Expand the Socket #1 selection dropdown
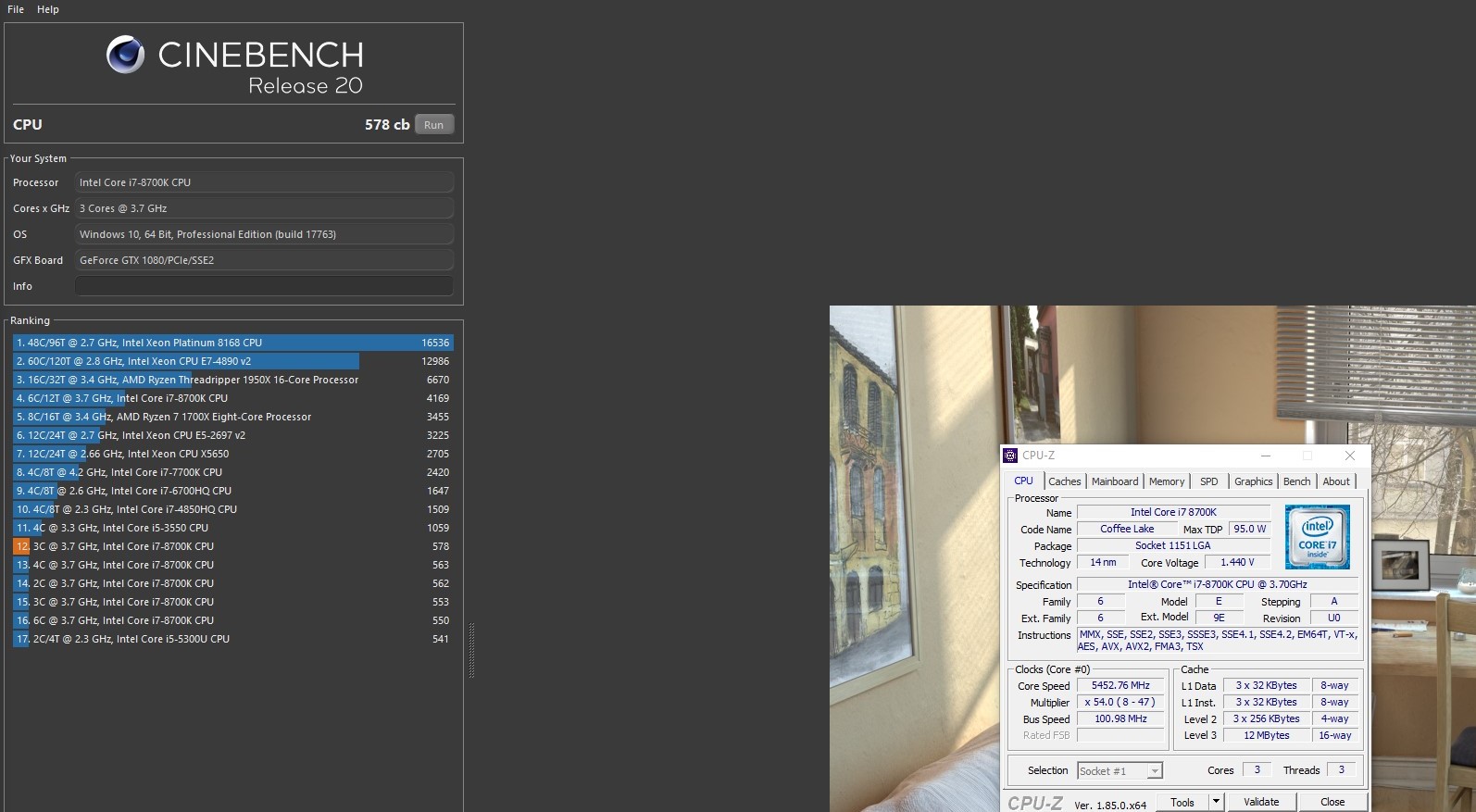This screenshot has width=1476, height=812. point(1154,771)
